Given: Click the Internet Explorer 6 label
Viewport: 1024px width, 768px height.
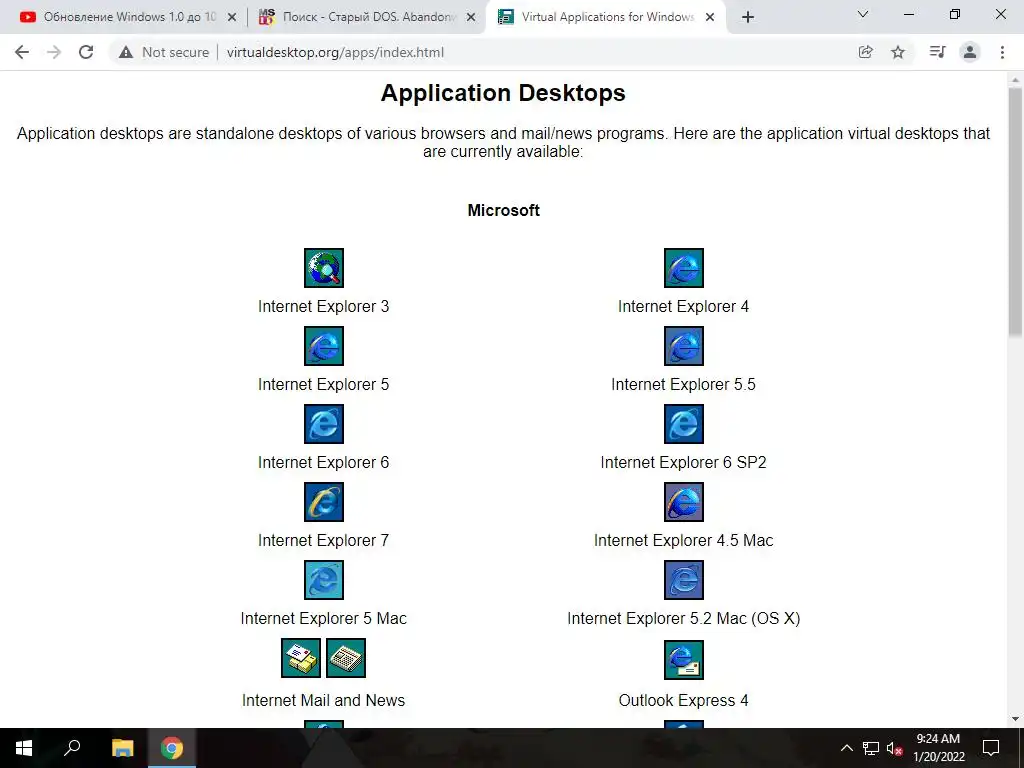Looking at the screenshot, I should coord(323,462).
